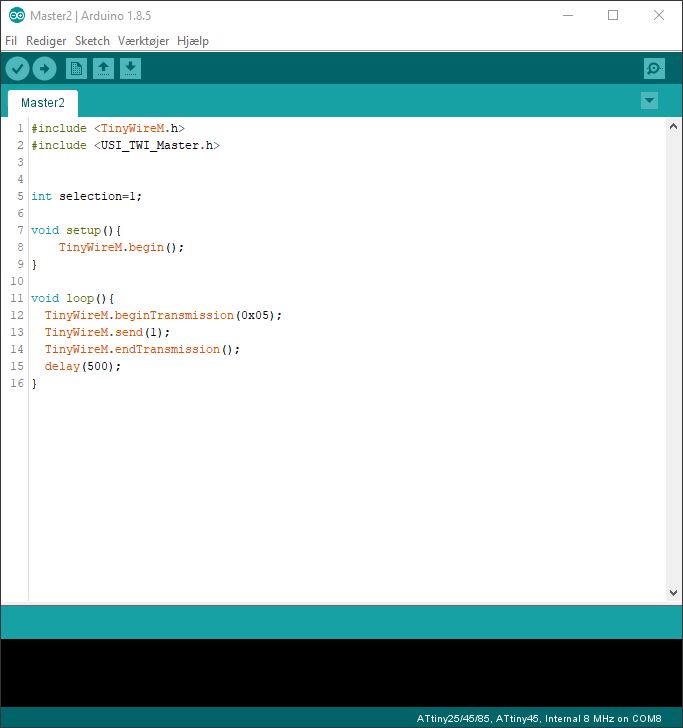Click the 'void loop(){' line
This screenshot has width=683, height=728.
tap(72, 299)
